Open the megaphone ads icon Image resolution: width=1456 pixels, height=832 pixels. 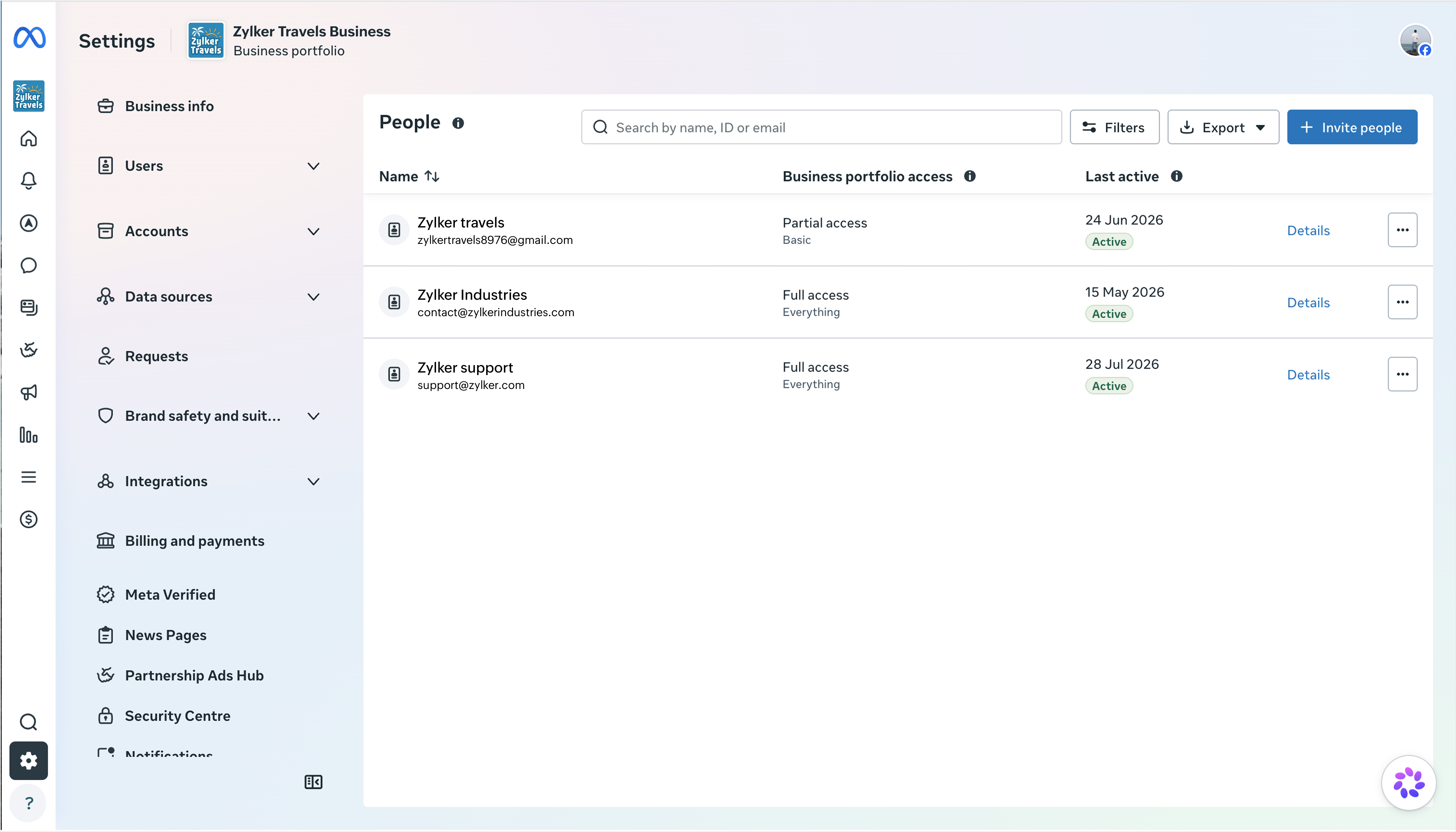click(29, 392)
